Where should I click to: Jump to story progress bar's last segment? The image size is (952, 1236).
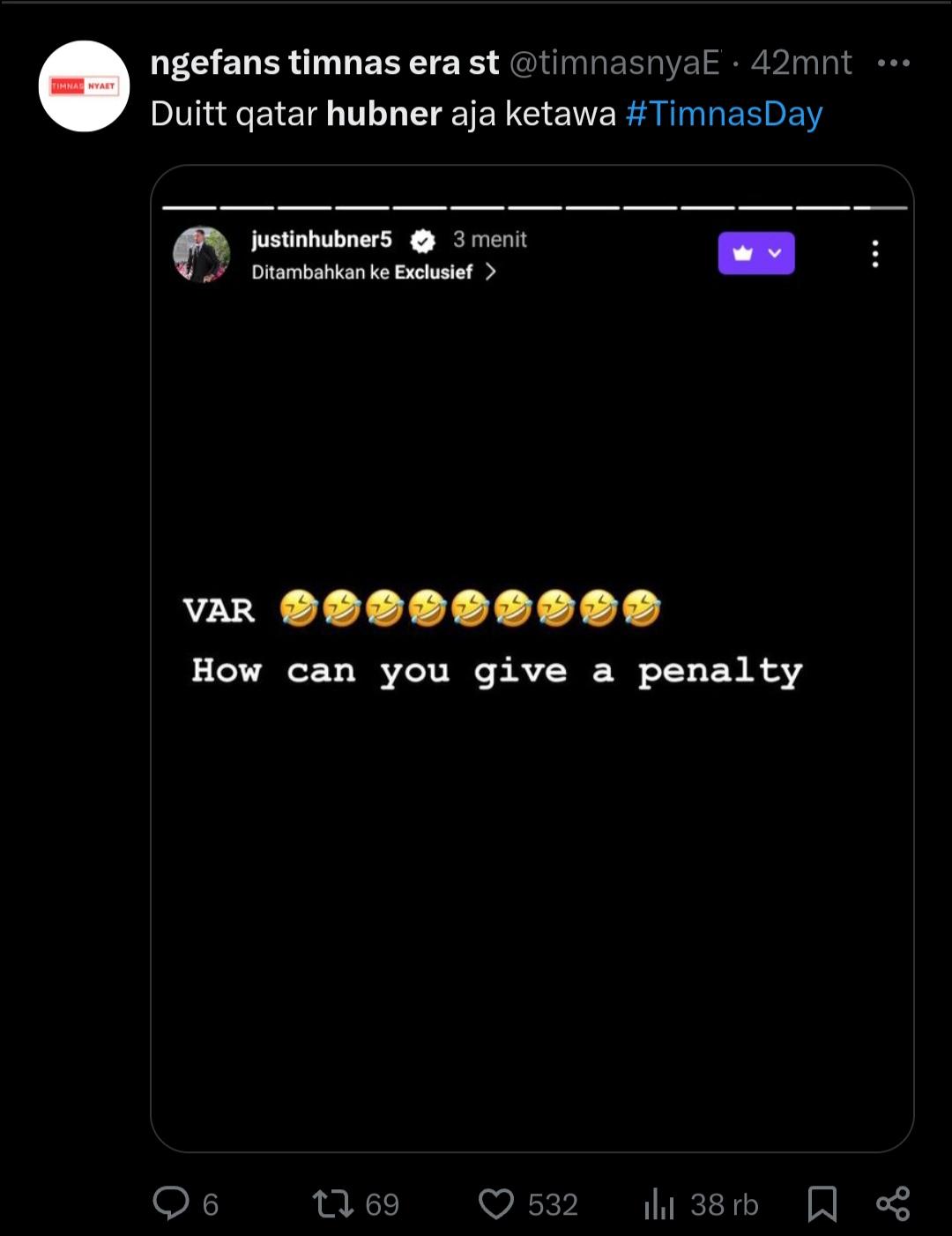[x=880, y=208]
